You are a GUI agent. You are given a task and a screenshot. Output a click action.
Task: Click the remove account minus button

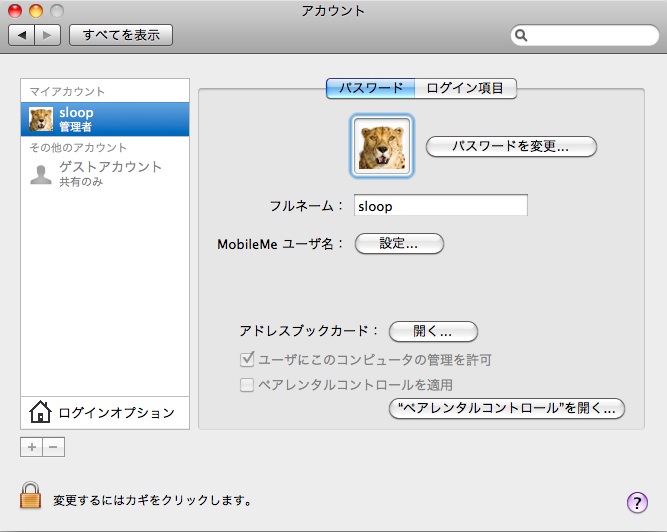[x=54, y=447]
